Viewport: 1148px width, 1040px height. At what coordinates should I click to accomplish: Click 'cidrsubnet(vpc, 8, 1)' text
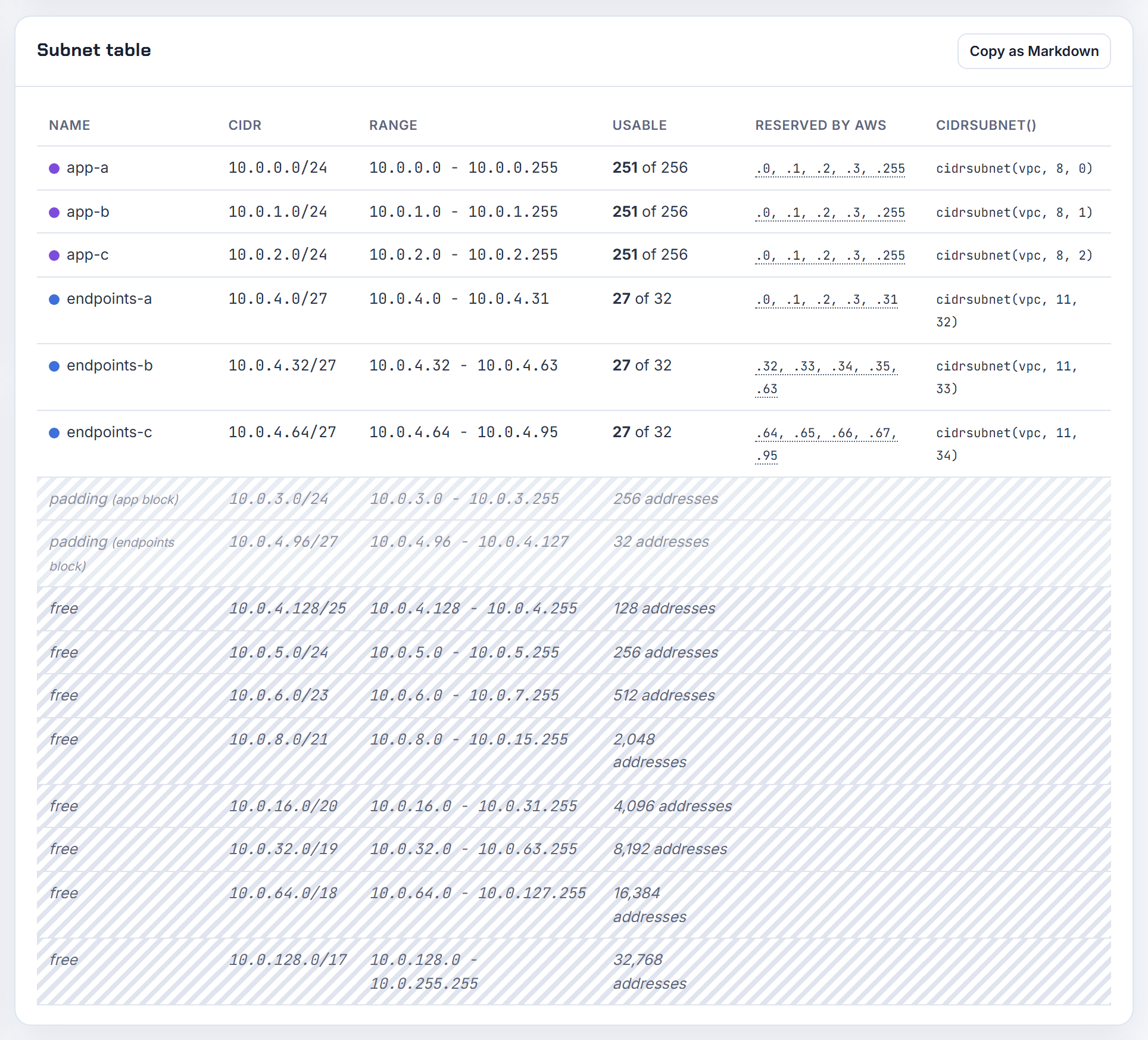1014,213
